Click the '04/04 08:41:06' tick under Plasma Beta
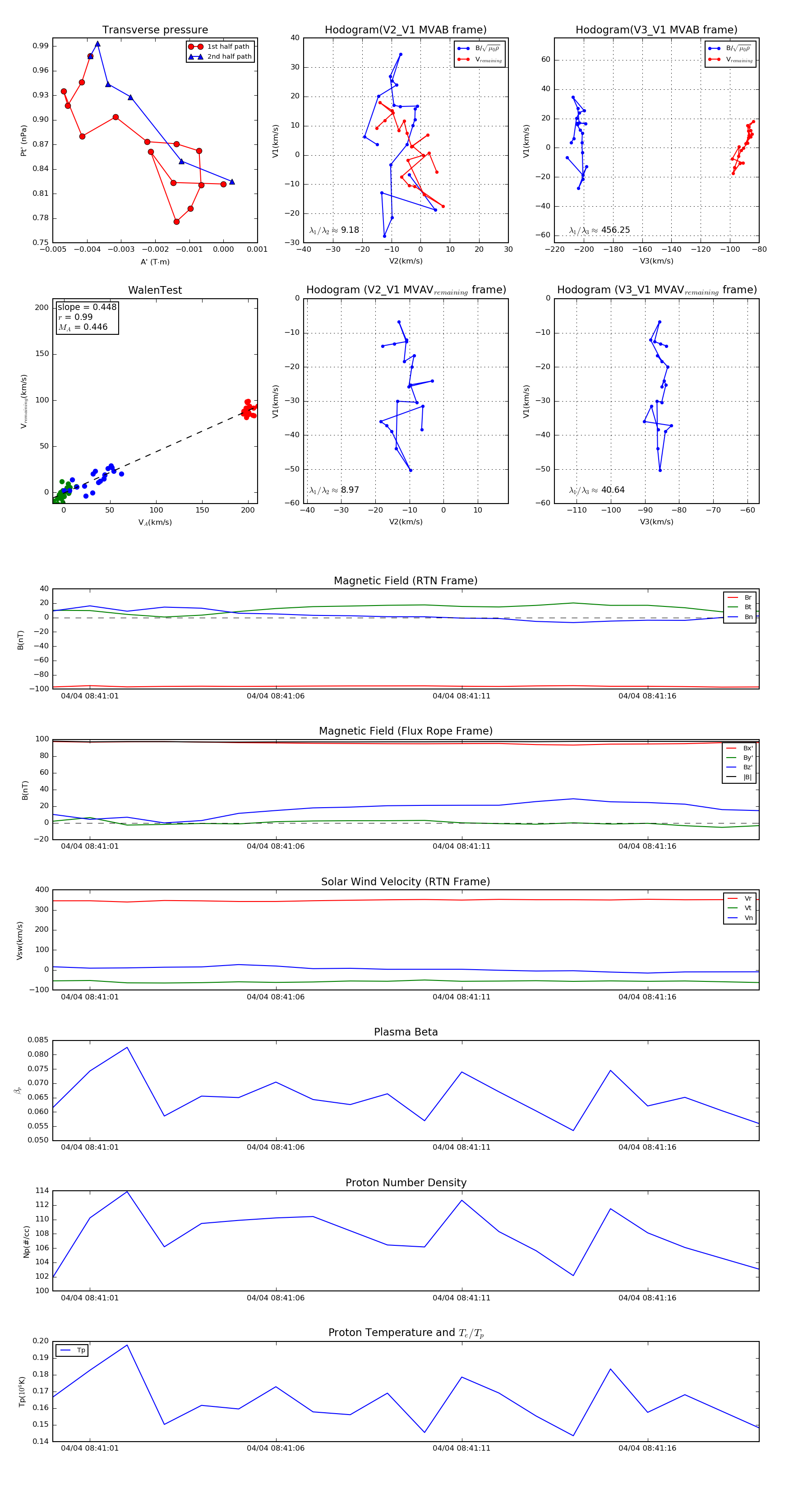The width and height of the screenshot is (812, 1489). pyautogui.click(x=276, y=1147)
